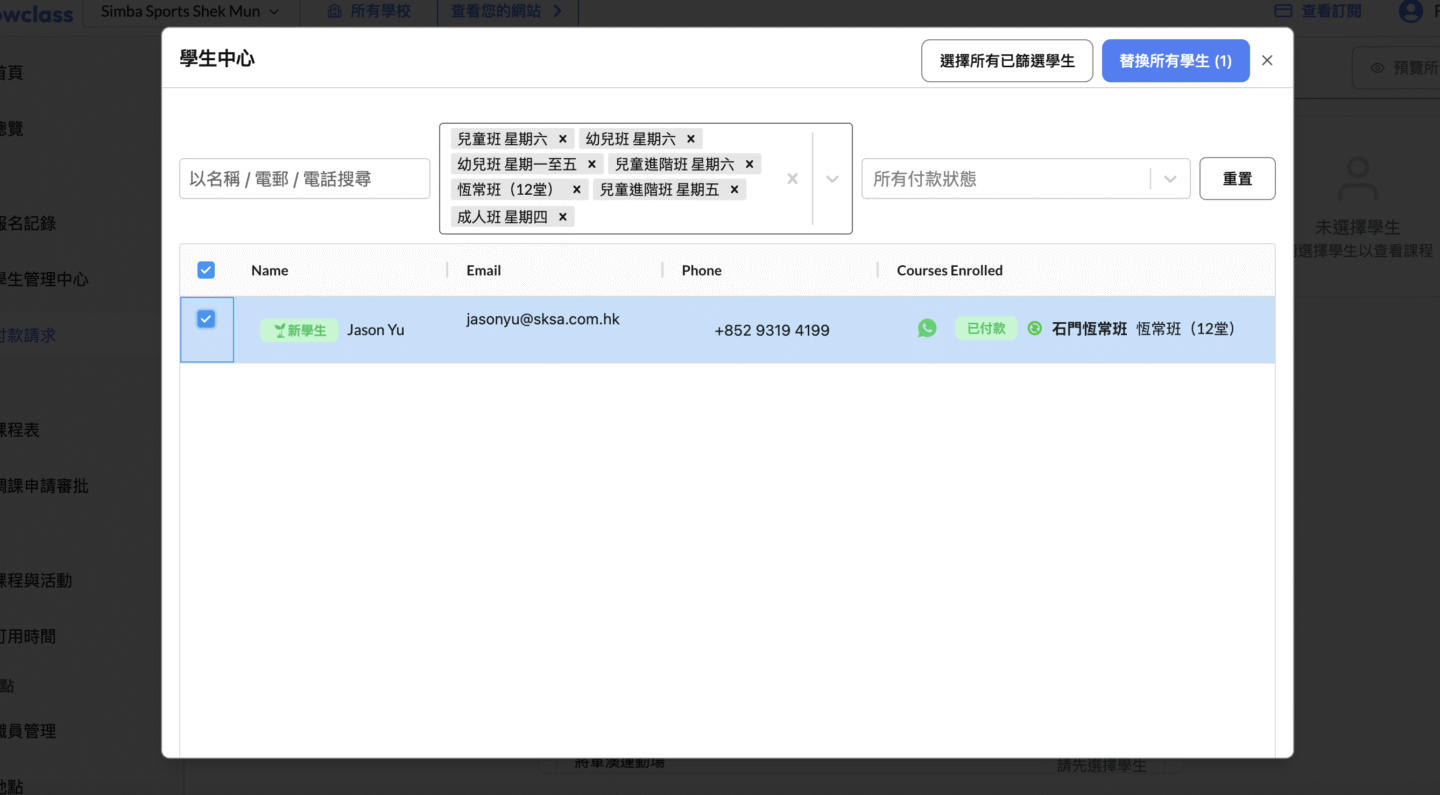This screenshot has width=1440, height=795.
Task: Remove the 幼兒班 星期一至五 filter tag
Action: (592, 164)
